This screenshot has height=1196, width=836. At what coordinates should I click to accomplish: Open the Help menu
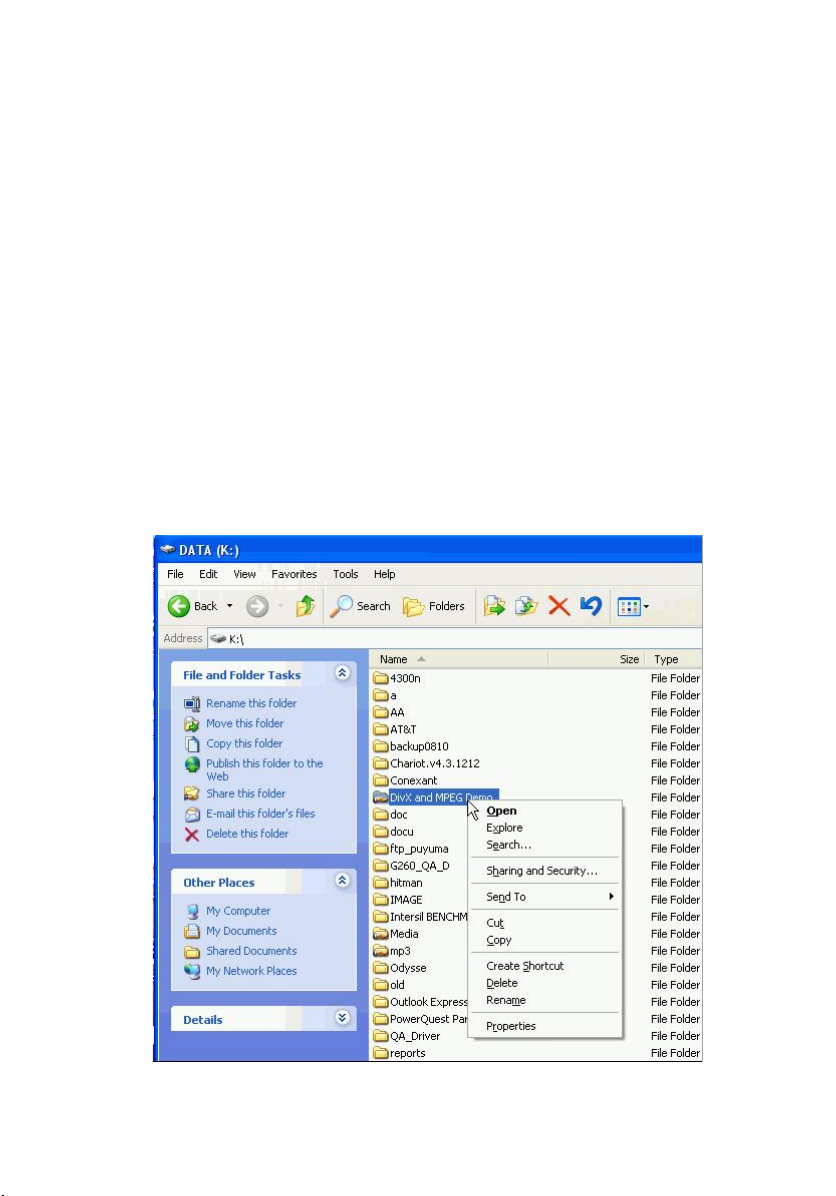[384, 574]
